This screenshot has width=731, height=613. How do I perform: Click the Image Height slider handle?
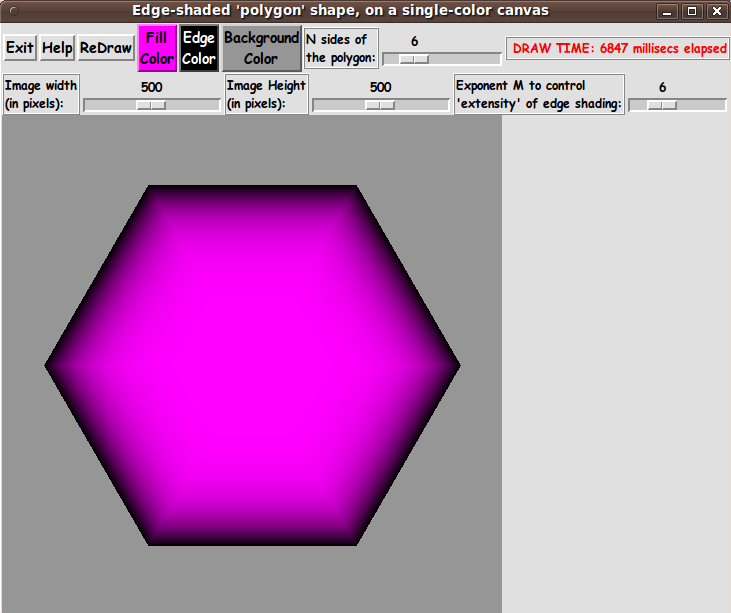[380, 105]
